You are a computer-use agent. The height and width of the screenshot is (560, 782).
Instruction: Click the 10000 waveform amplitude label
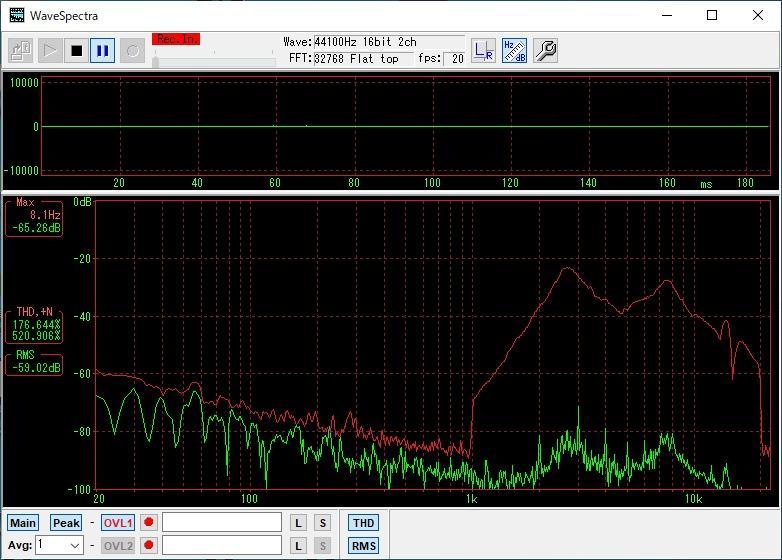(24, 83)
